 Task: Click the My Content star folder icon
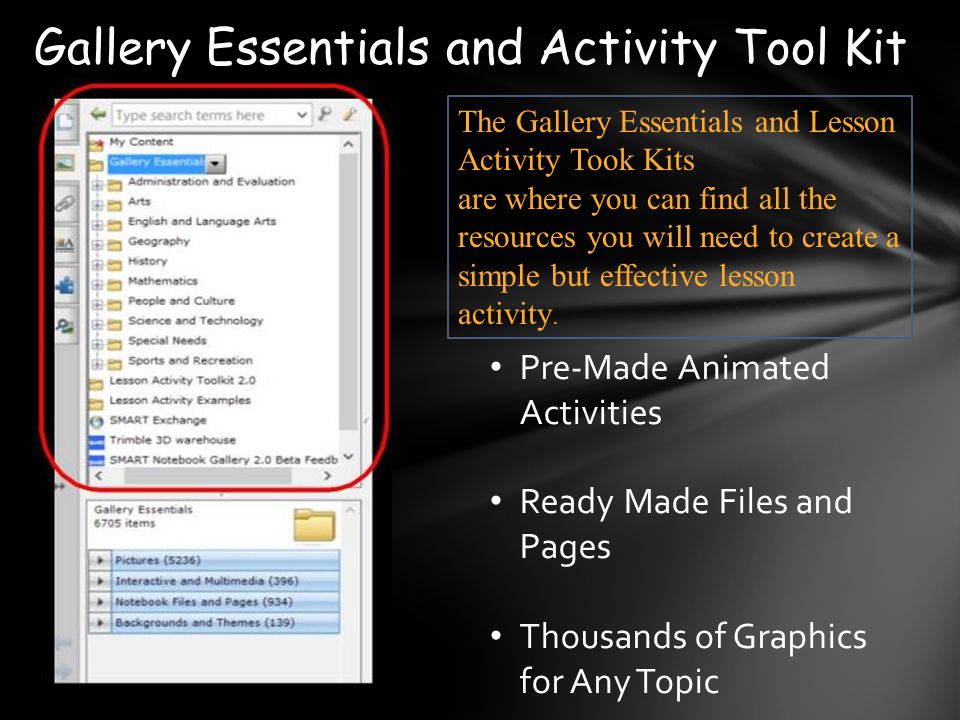tap(96, 144)
